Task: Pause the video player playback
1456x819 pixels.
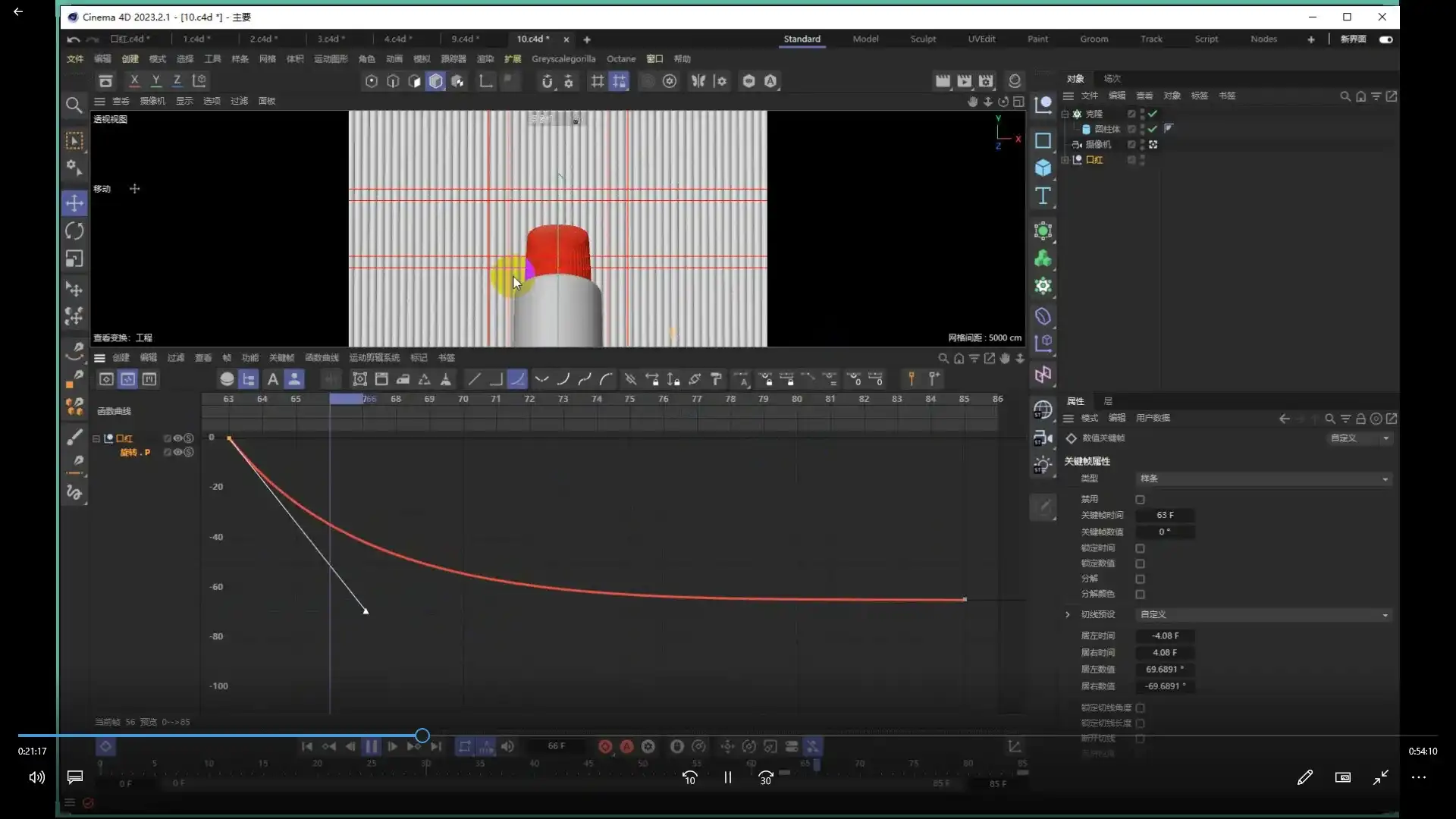Action: pos(727,777)
